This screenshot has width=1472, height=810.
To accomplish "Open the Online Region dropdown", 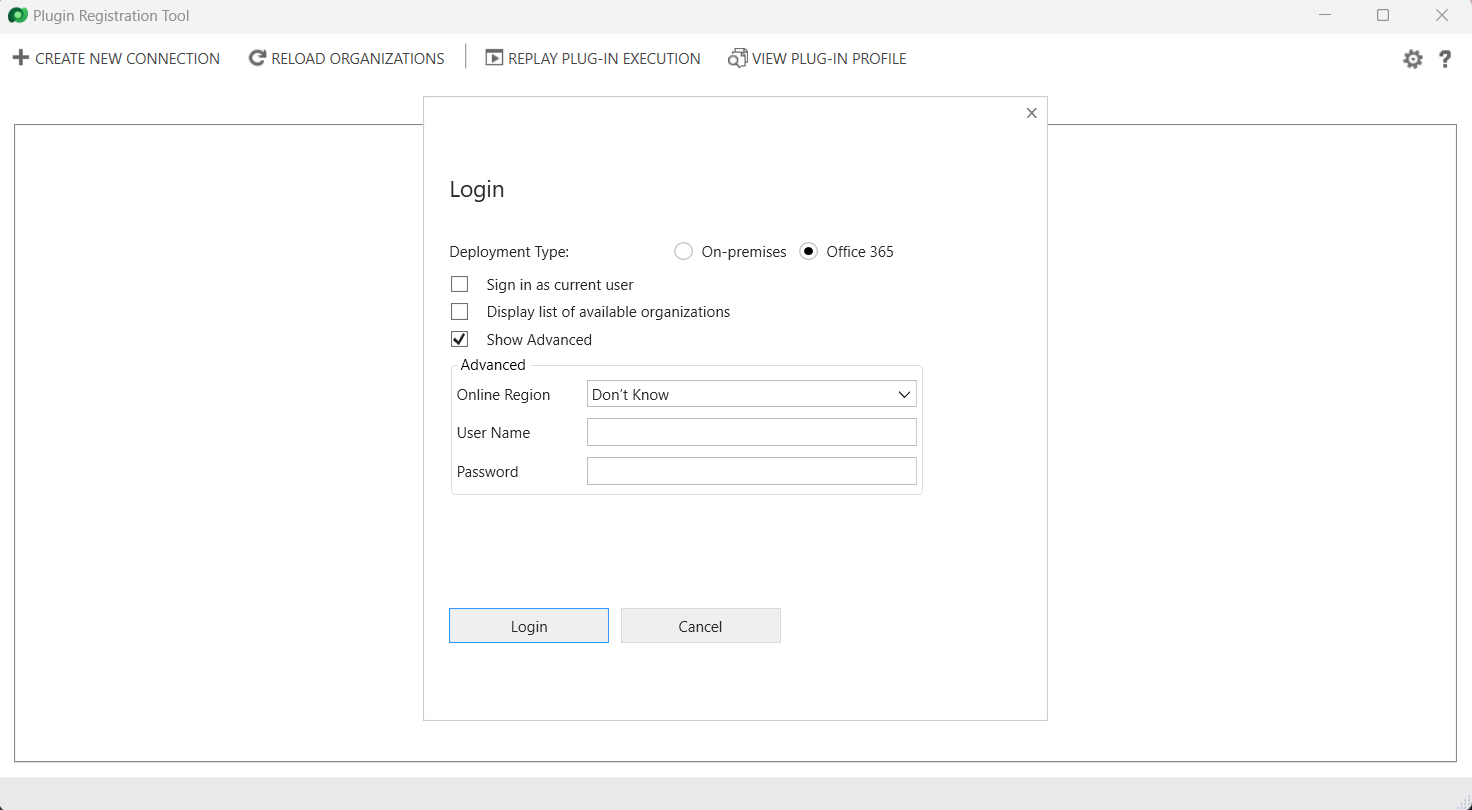I will pyautogui.click(x=752, y=394).
